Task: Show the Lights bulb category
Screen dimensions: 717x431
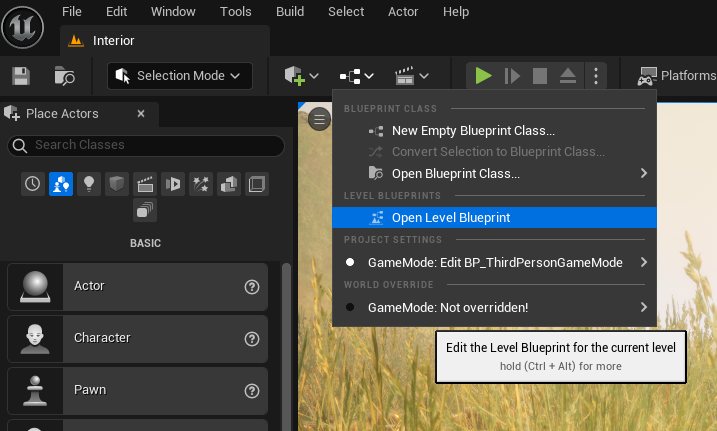Action: coord(89,184)
